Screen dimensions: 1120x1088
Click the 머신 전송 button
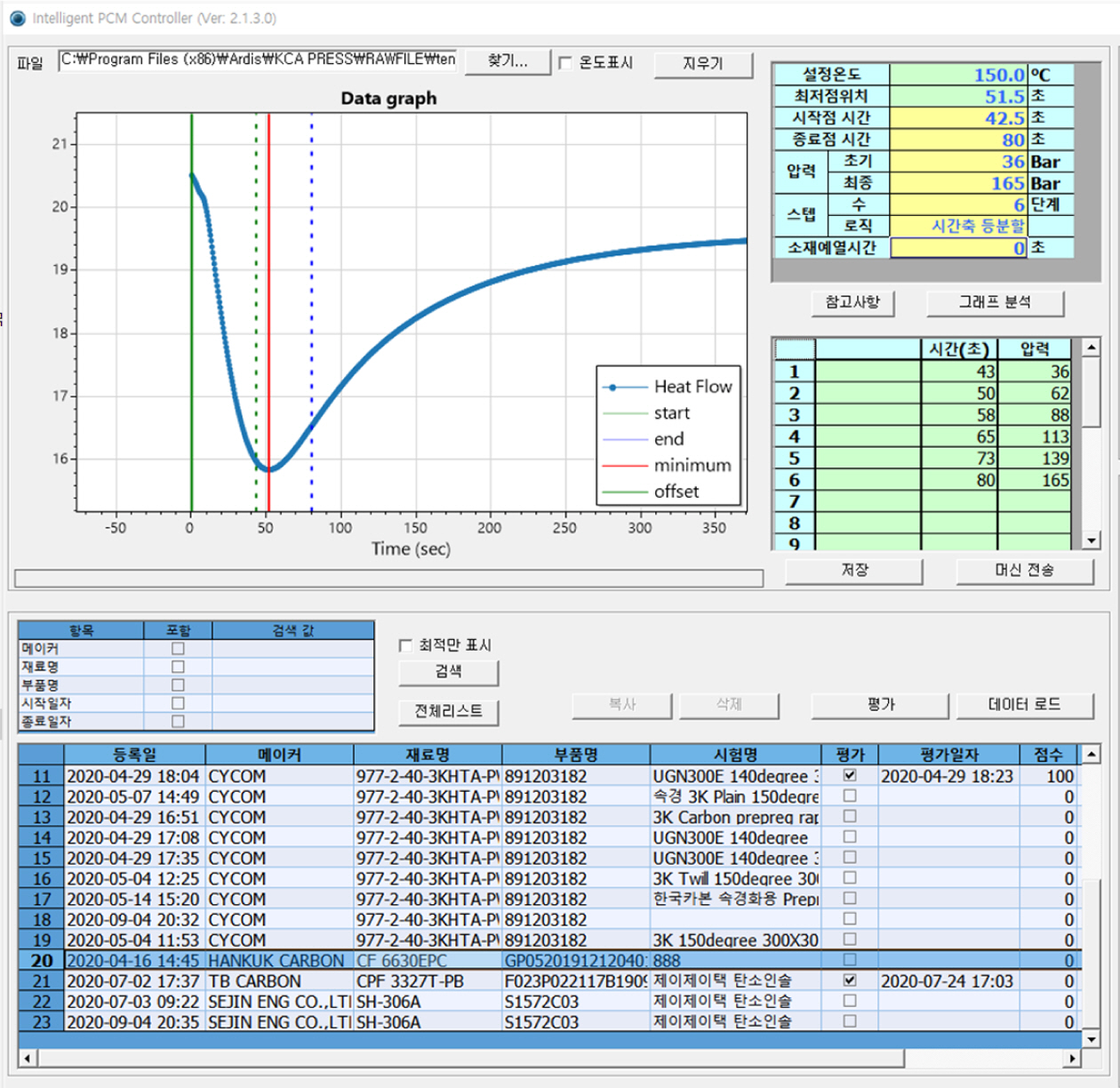[x=1024, y=570]
